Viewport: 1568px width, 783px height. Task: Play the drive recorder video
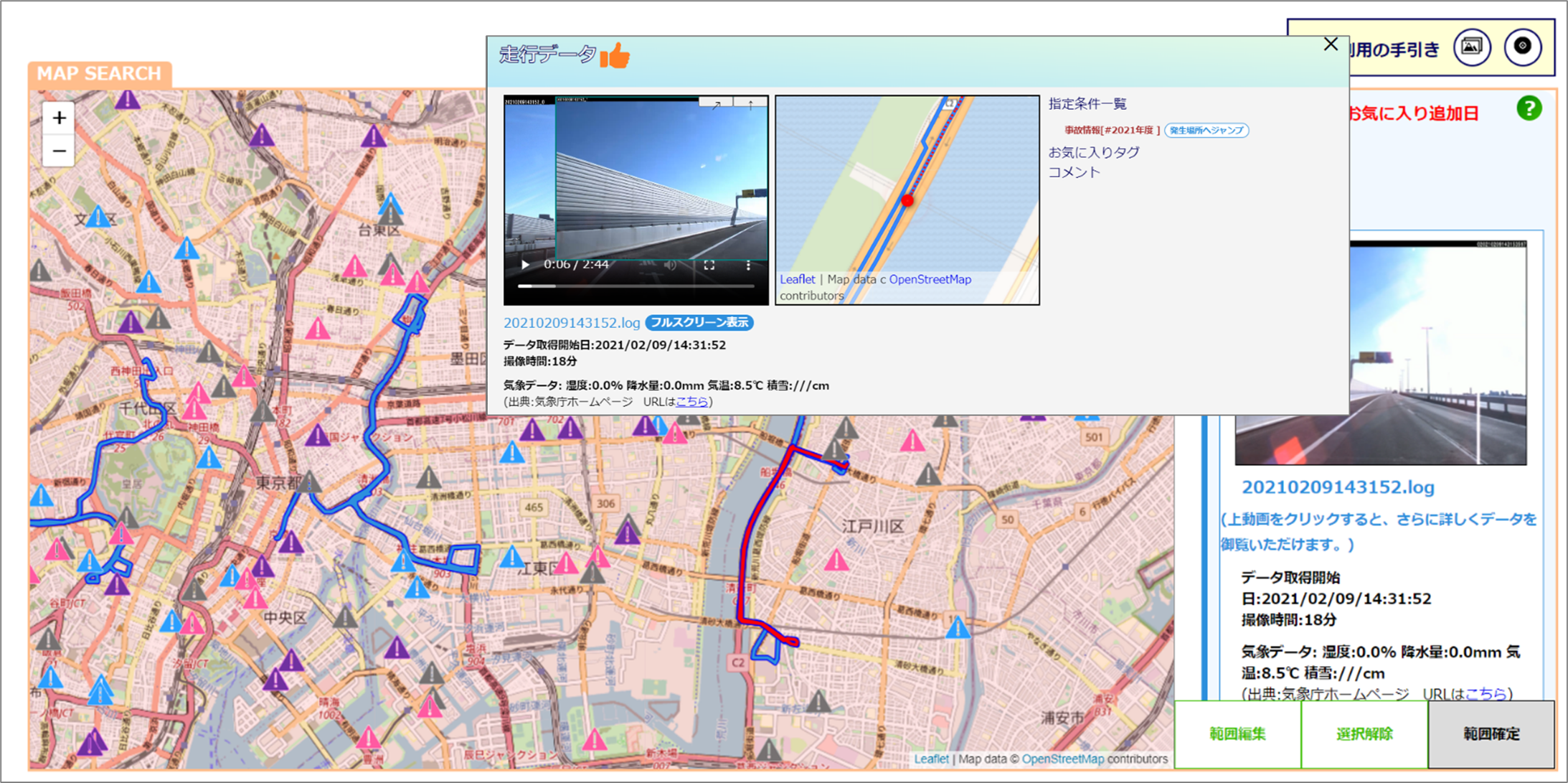coord(526,265)
